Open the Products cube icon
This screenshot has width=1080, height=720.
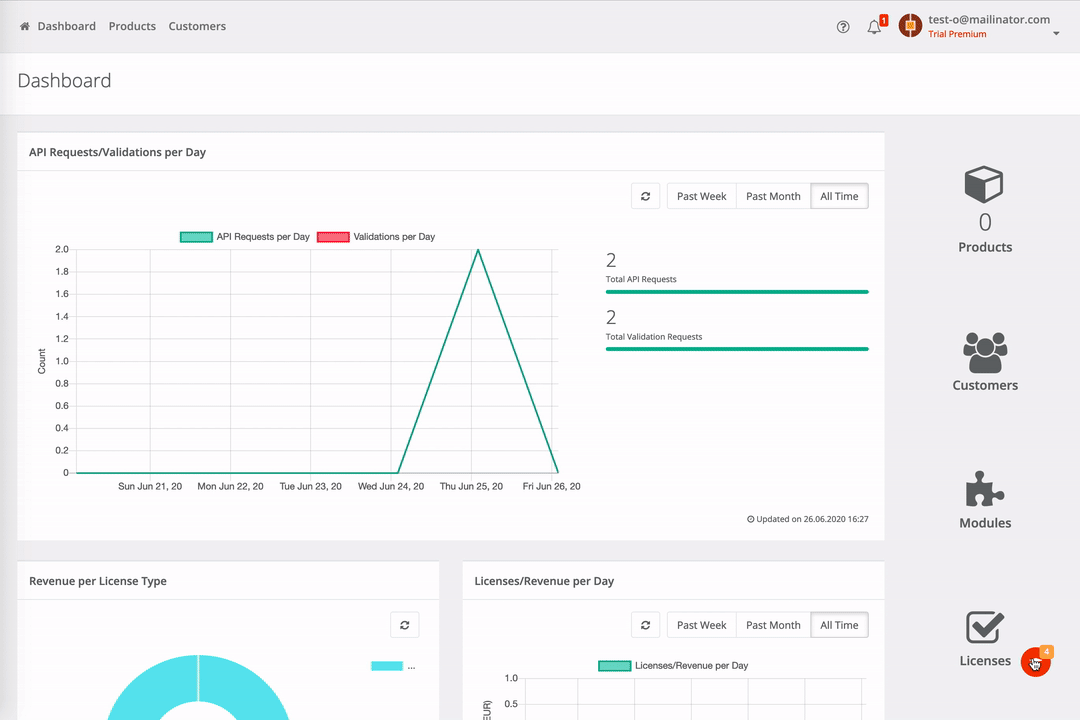984,184
